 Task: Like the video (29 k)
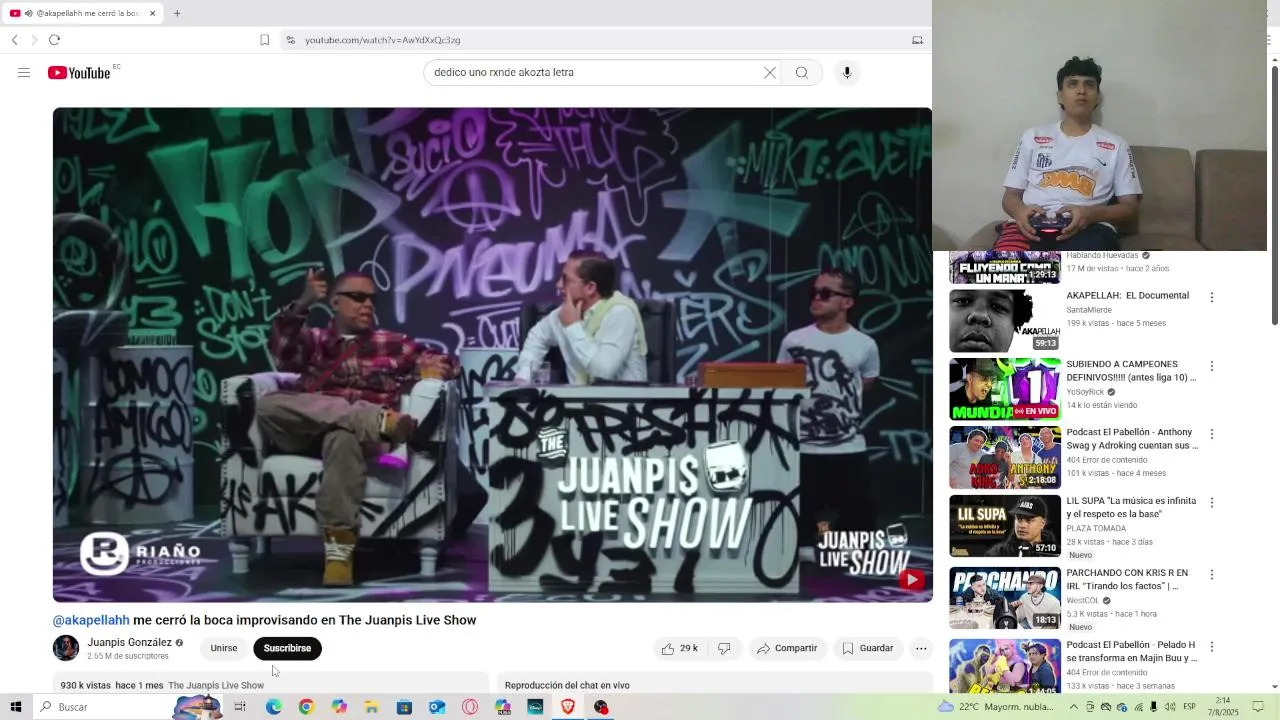679,648
